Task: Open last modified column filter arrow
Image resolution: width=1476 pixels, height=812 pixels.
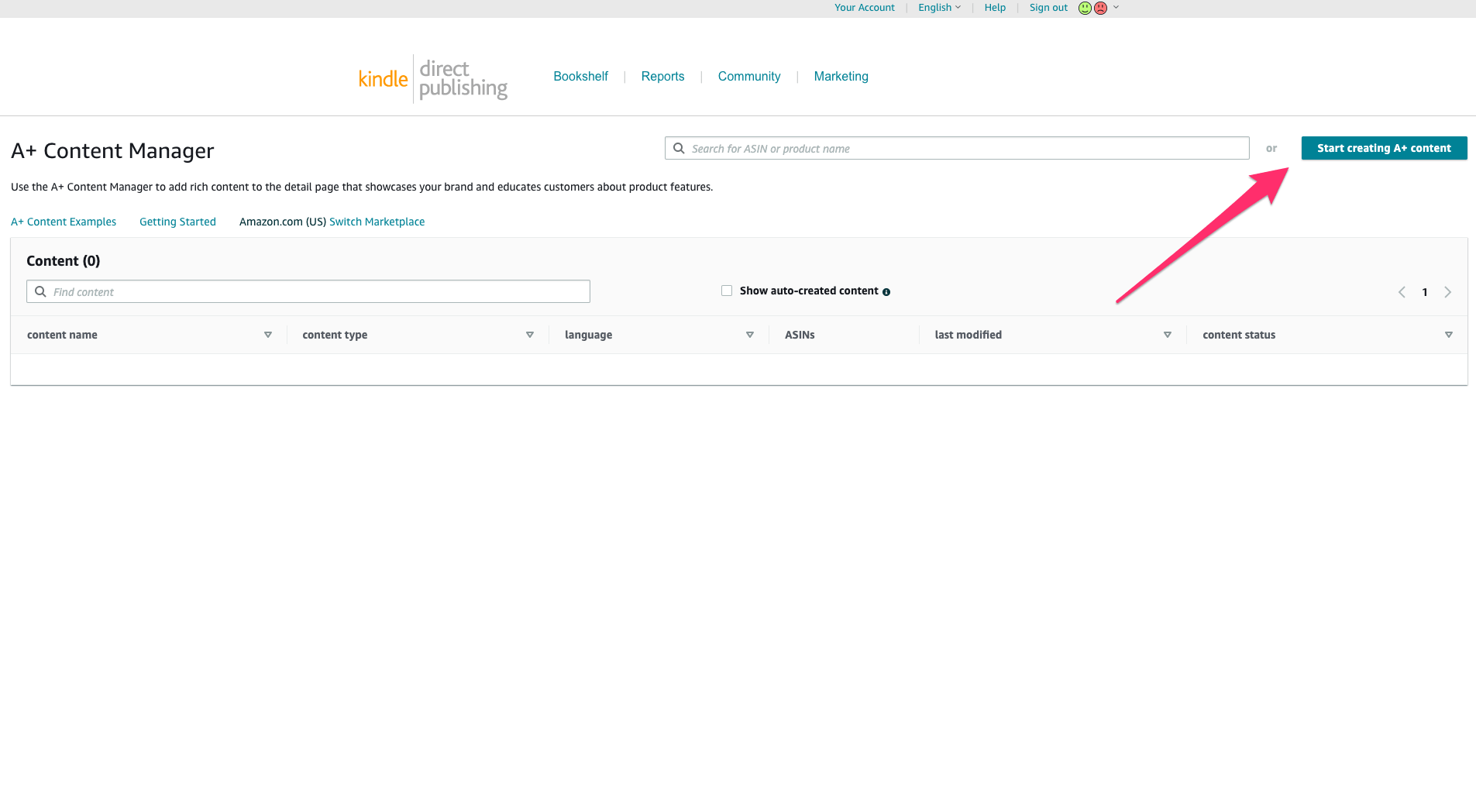Action: click(1168, 335)
